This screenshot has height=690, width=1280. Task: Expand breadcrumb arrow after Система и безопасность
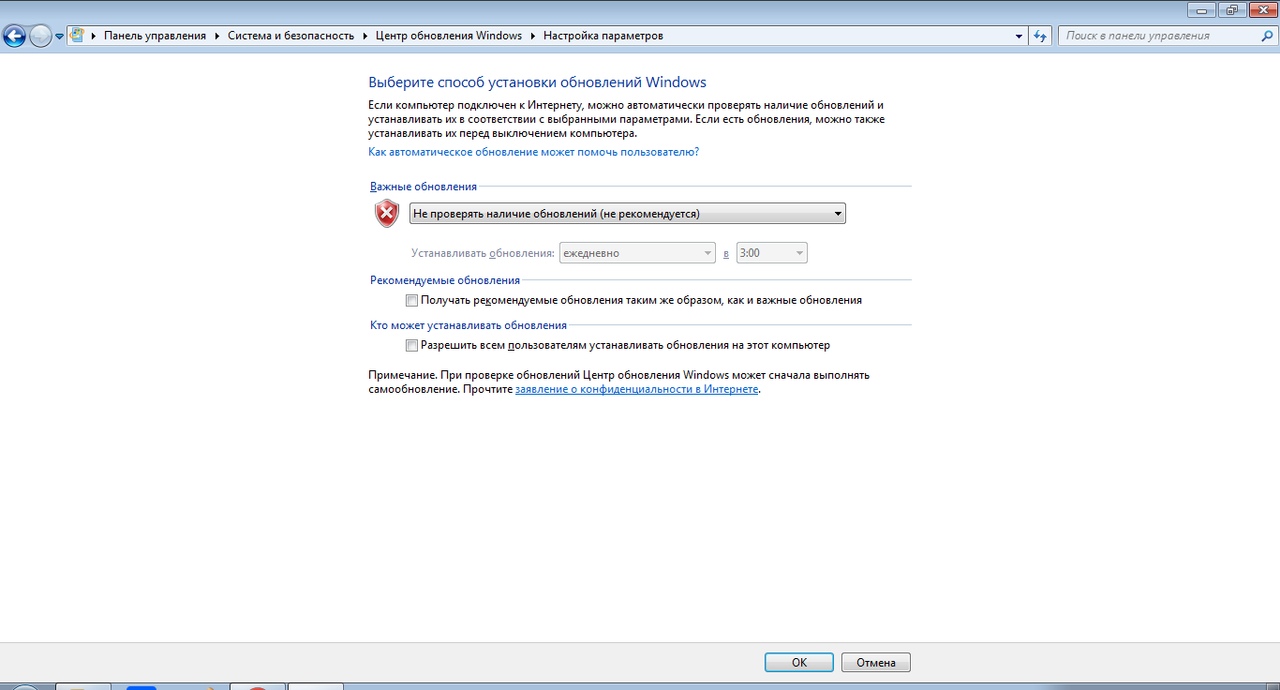[365, 36]
